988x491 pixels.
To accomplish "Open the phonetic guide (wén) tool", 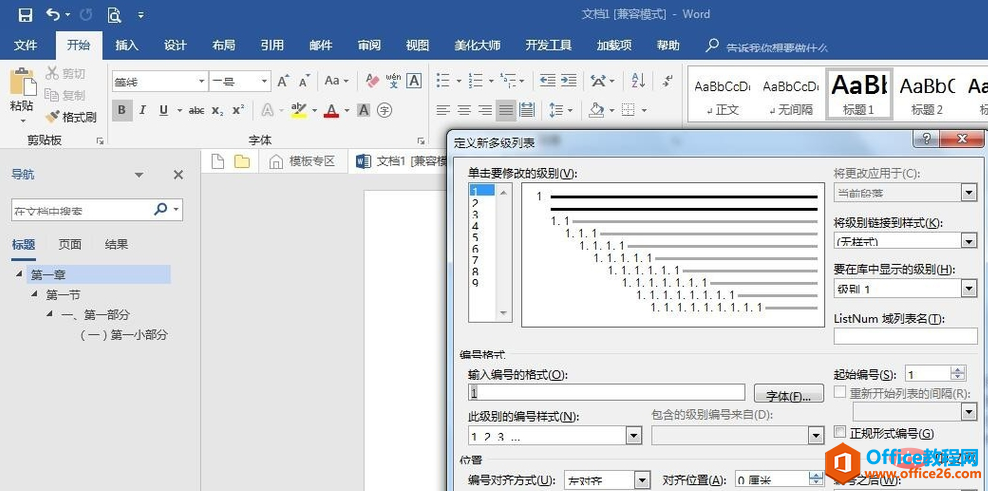I will 393,81.
